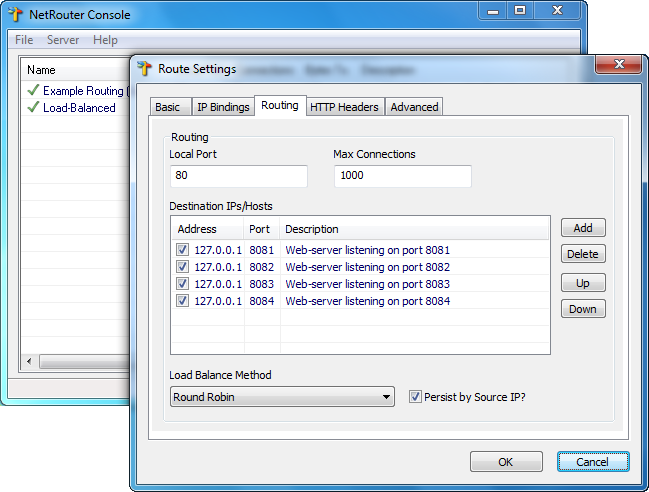Click 'Web-server listening on port 8084' description

coord(368,301)
